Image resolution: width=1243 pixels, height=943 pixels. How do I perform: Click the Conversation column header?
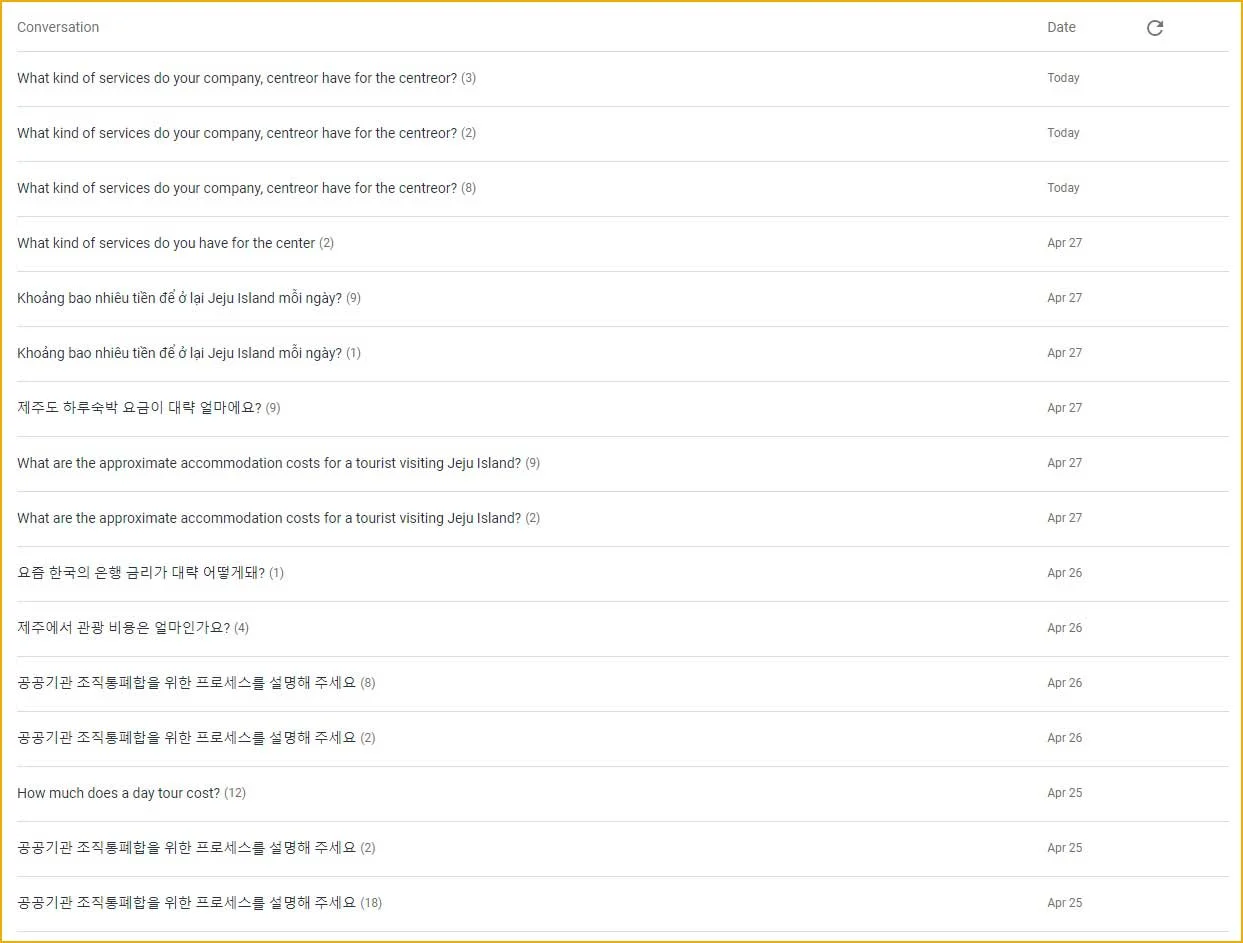(x=58, y=27)
